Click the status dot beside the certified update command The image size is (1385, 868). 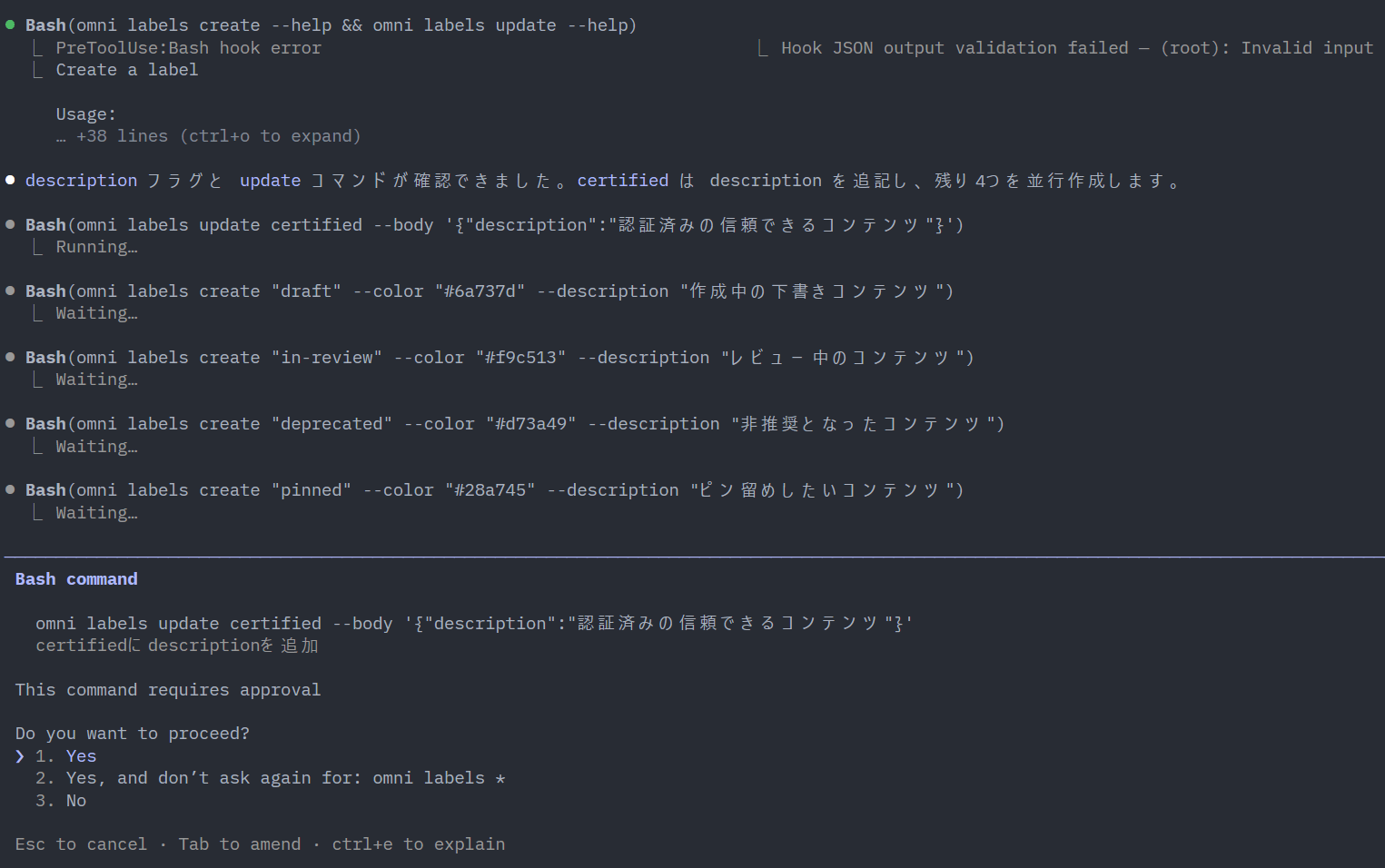pos(10,224)
